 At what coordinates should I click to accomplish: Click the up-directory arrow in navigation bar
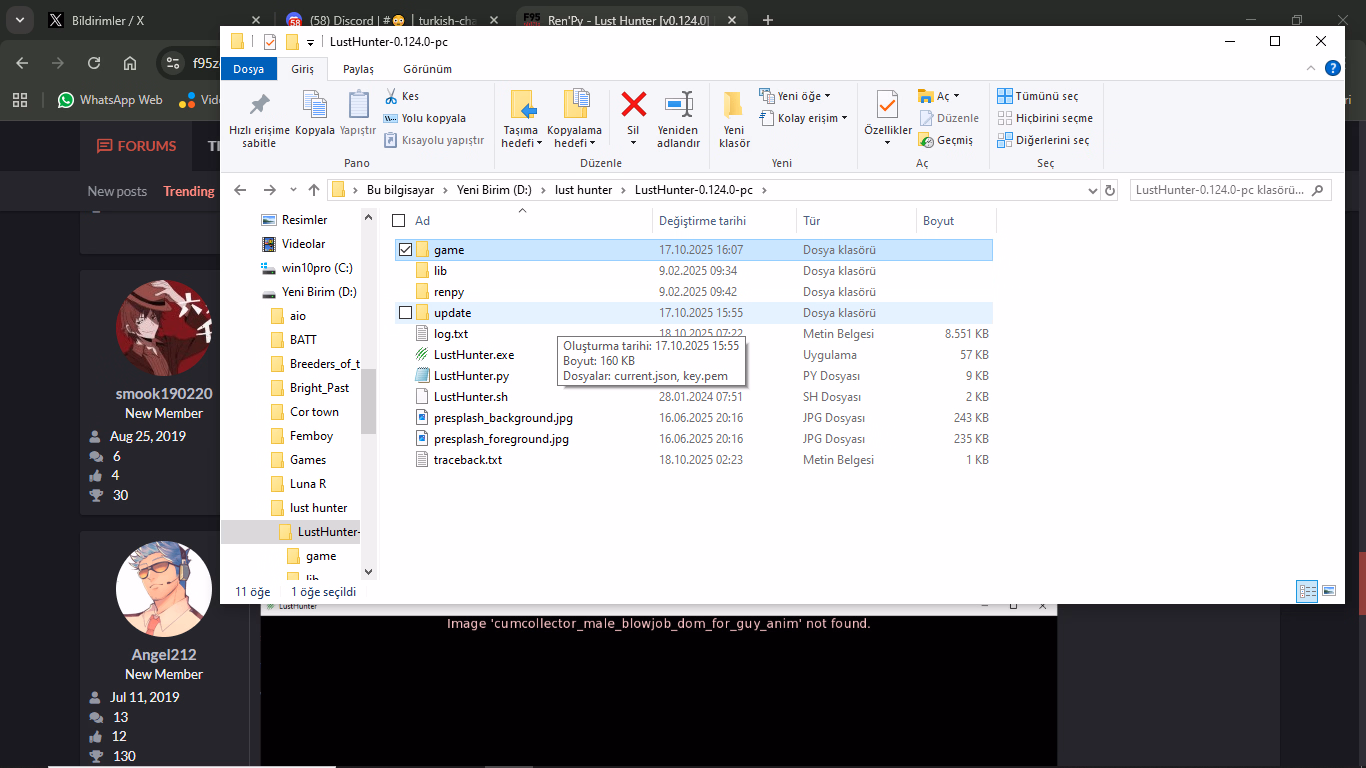pyautogui.click(x=314, y=190)
